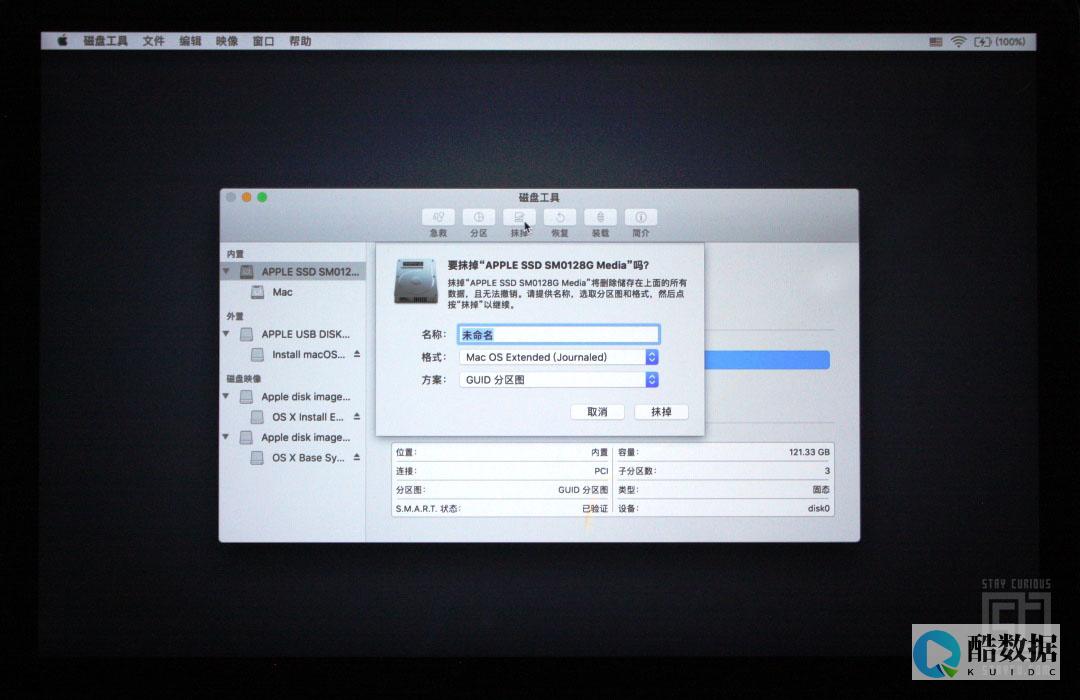Click the 子分区数 label
The image size is (1080, 700).
(637, 471)
